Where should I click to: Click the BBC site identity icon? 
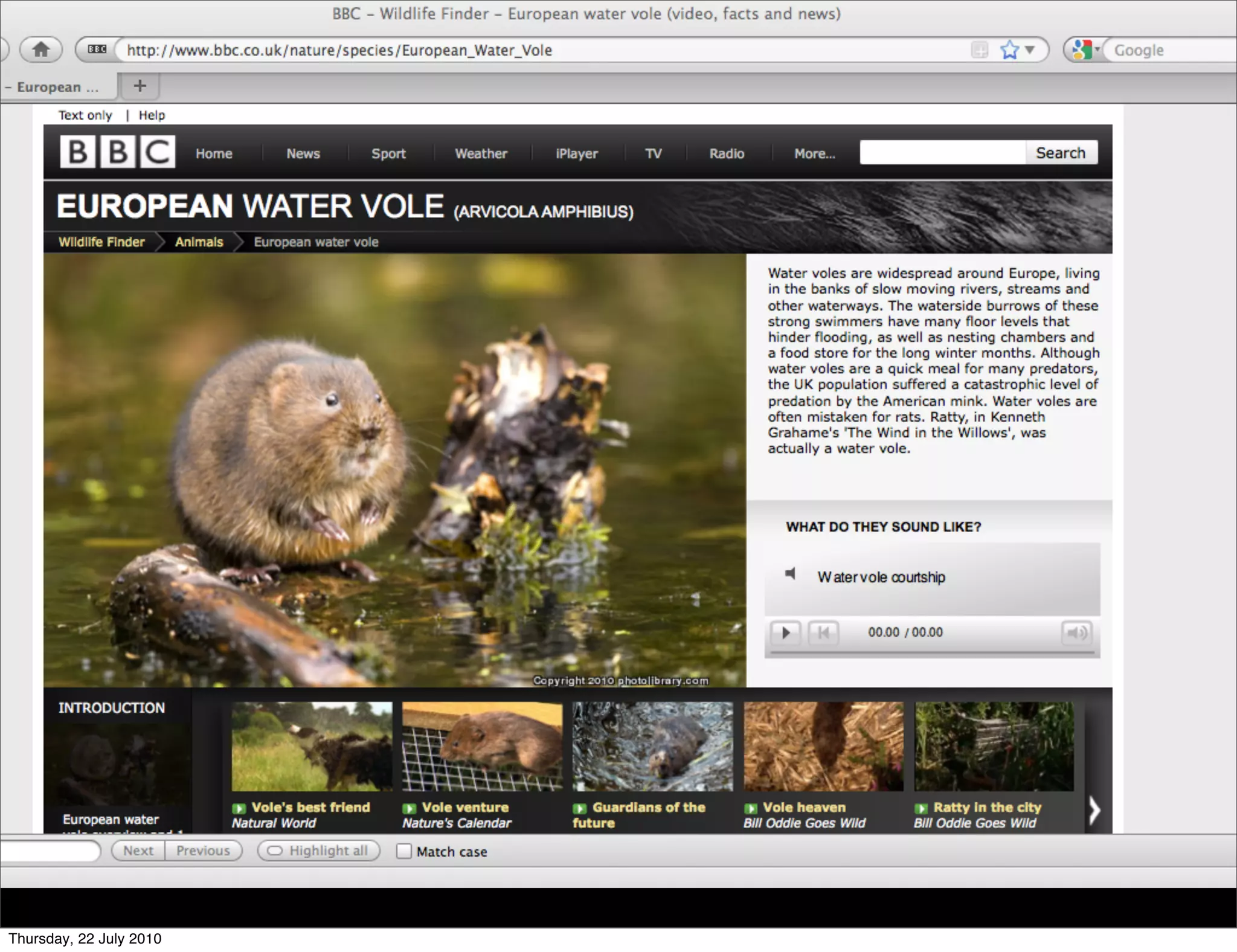[x=97, y=50]
